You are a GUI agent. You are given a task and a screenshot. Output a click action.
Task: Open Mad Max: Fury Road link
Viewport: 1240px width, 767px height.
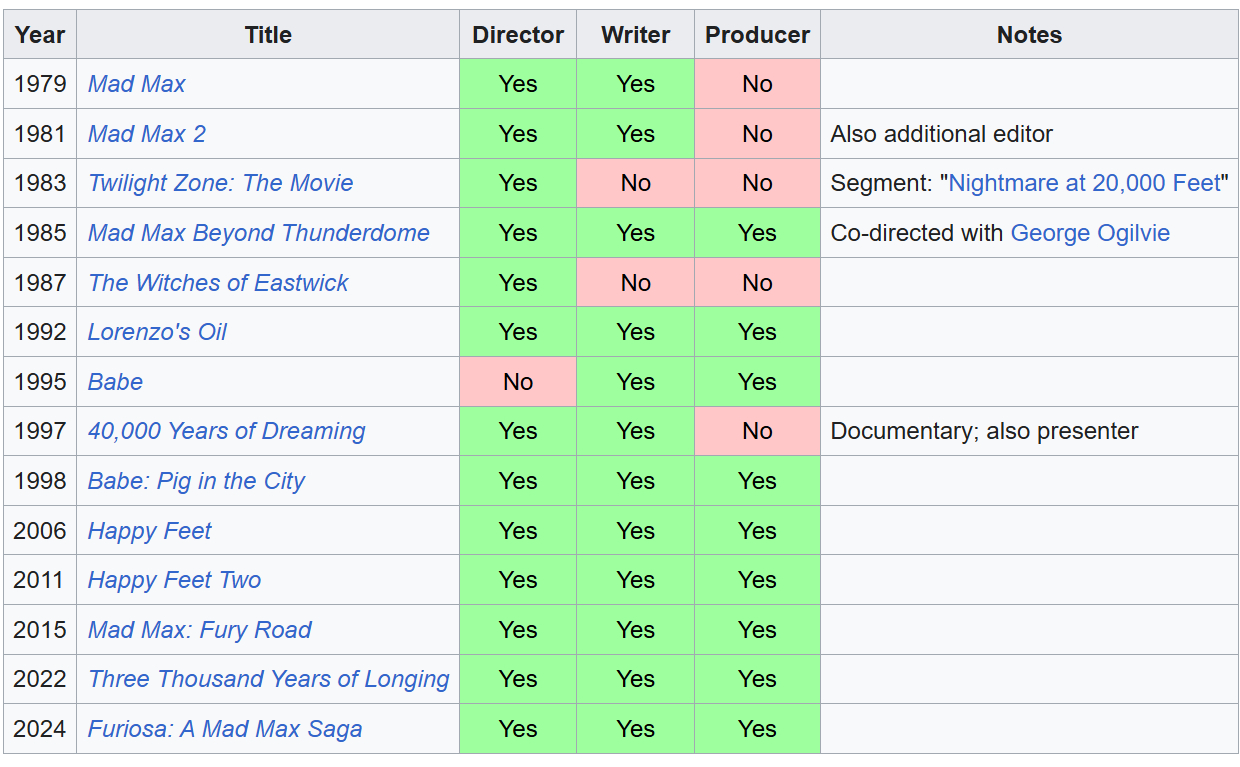coord(199,630)
